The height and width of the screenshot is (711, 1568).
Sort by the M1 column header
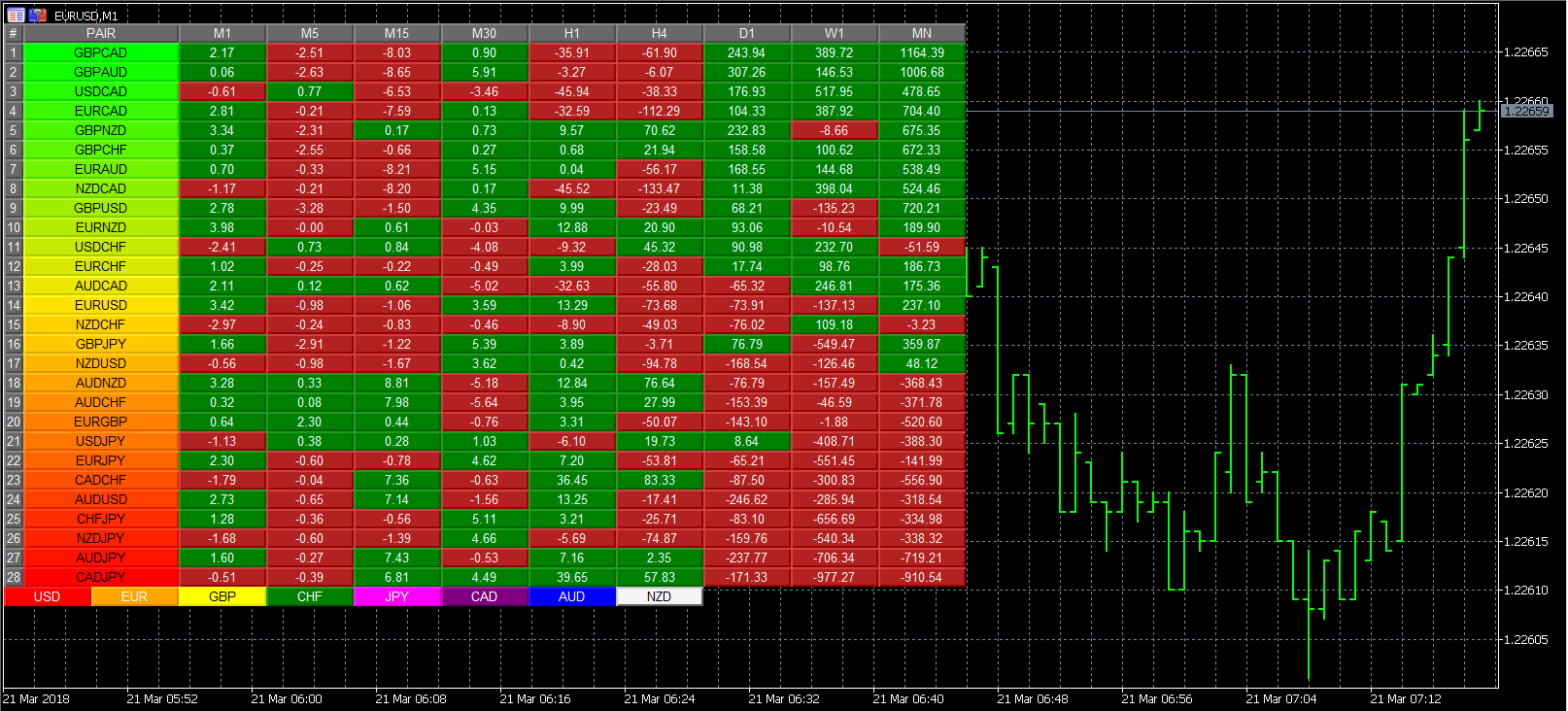click(x=222, y=33)
